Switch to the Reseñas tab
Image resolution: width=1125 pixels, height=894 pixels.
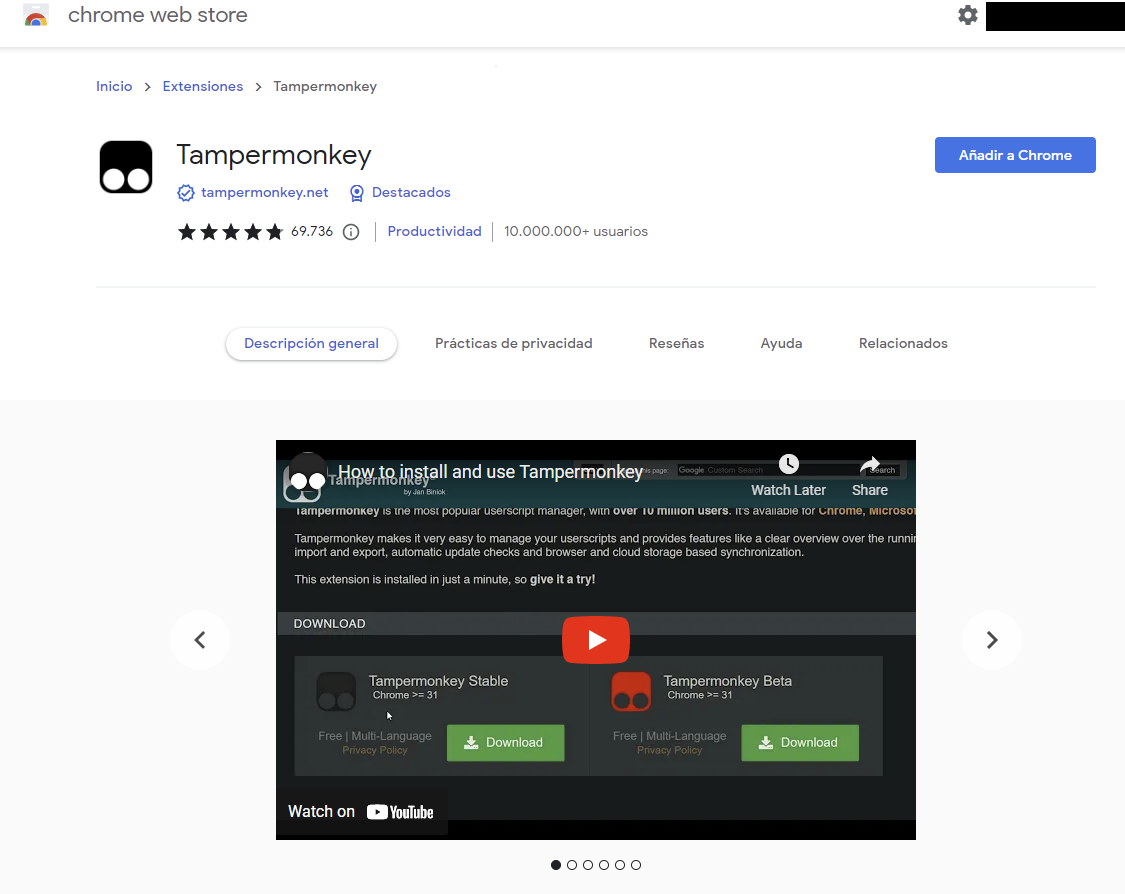tap(676, 343)
